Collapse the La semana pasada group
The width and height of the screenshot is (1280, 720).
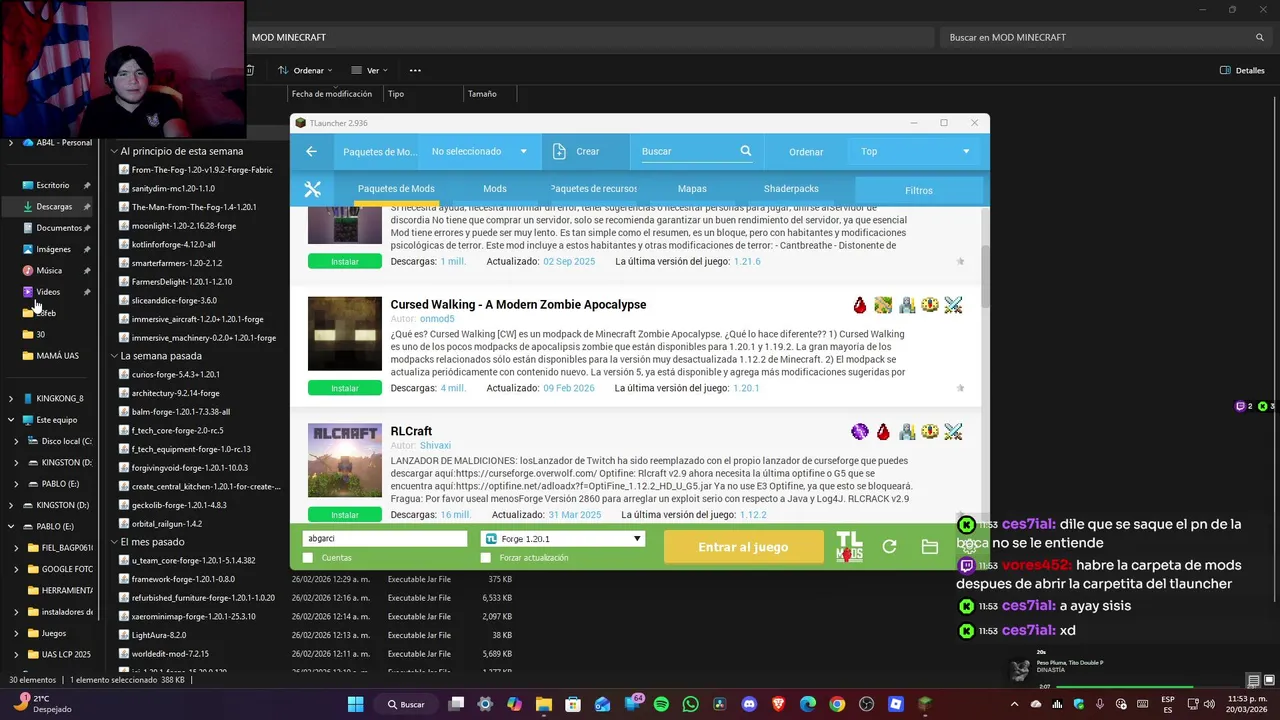[114, 356]
